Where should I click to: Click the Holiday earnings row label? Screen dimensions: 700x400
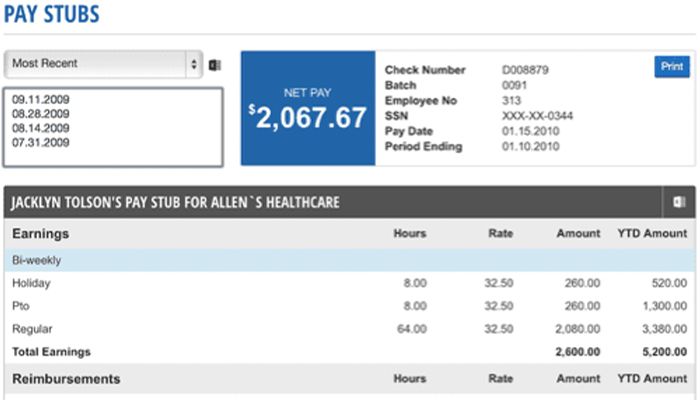pyautogui.click(x=31, y=283)
